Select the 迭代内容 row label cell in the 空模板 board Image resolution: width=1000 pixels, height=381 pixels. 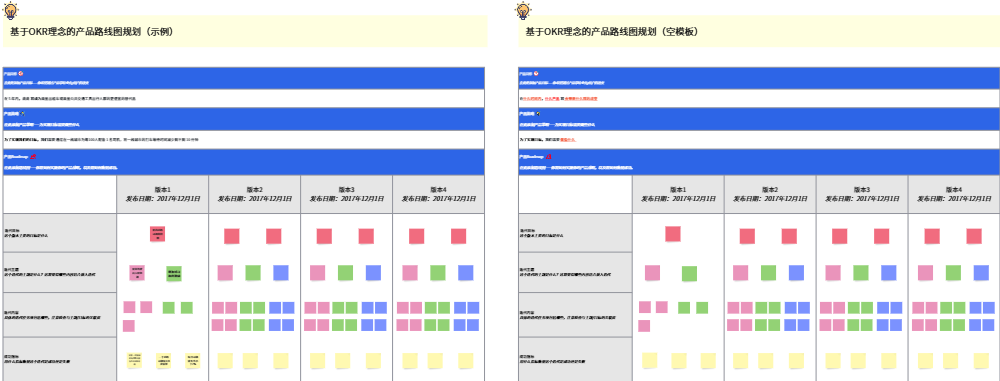pyautogui.click(x=575, y=315)
